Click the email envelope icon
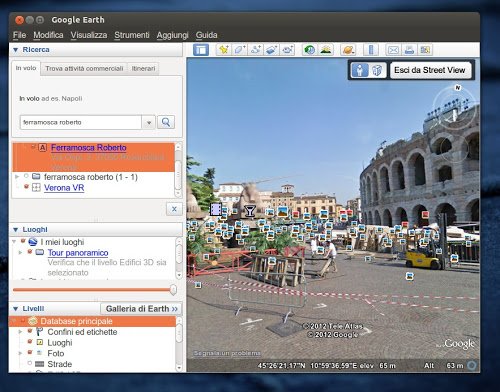Viewport: 500px width, 392px height. (393, 50)
